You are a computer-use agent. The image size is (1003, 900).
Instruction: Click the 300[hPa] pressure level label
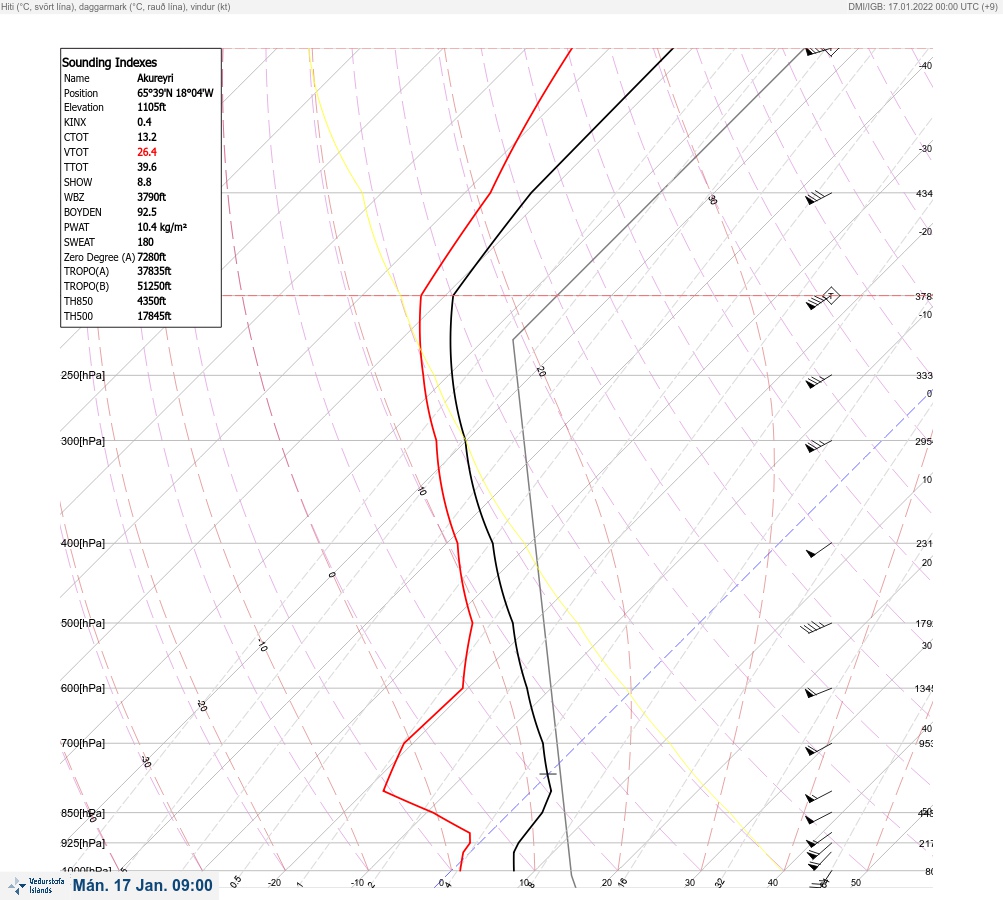83,441
